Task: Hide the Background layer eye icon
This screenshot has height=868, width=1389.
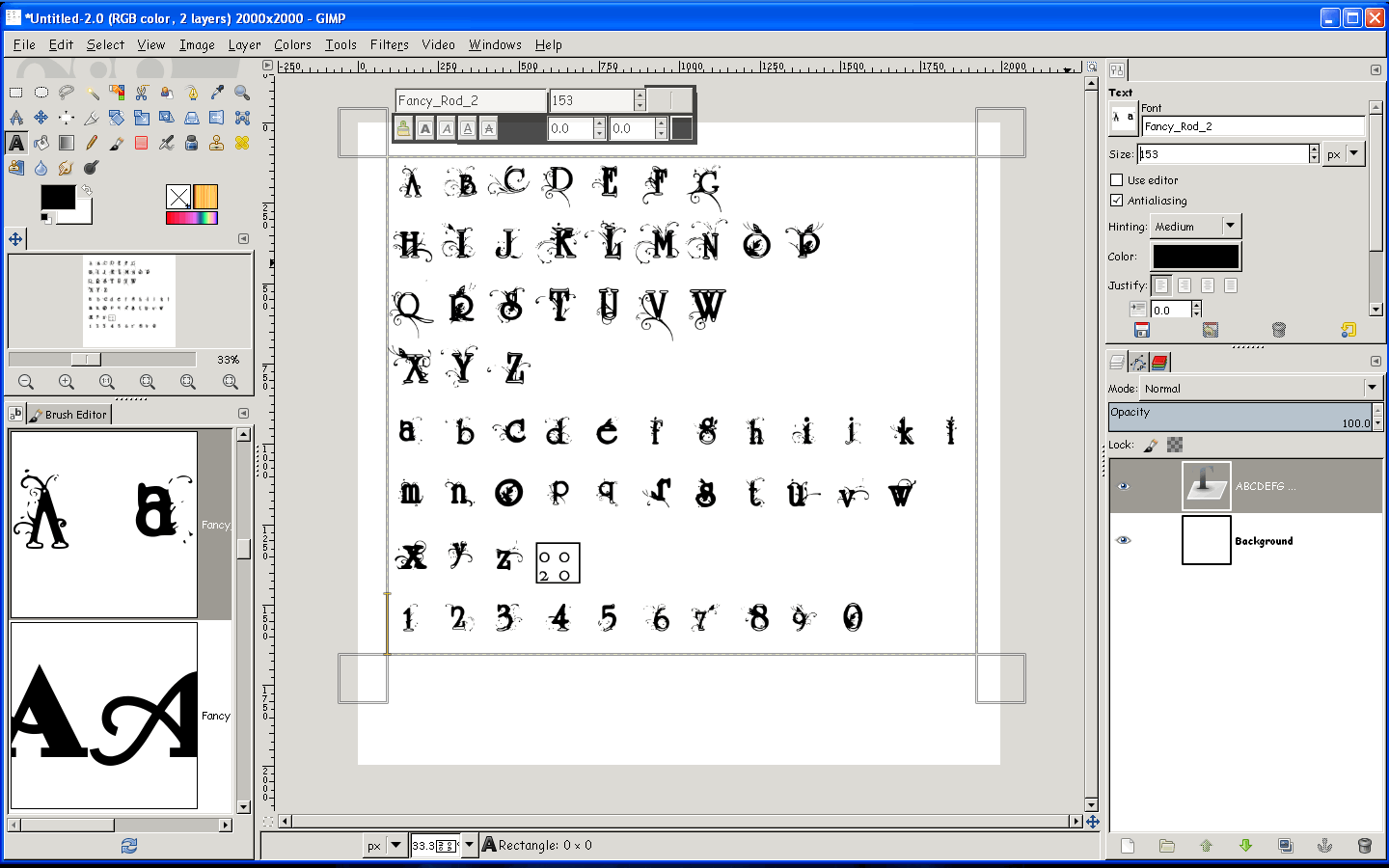Action: pyautogui.click(x=1123, y=540)
